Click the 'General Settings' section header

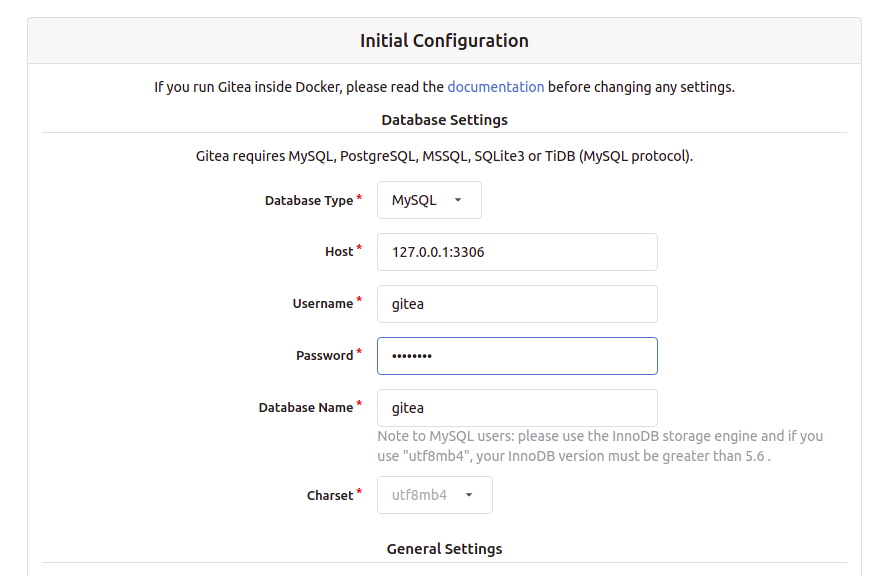[444, 549]
